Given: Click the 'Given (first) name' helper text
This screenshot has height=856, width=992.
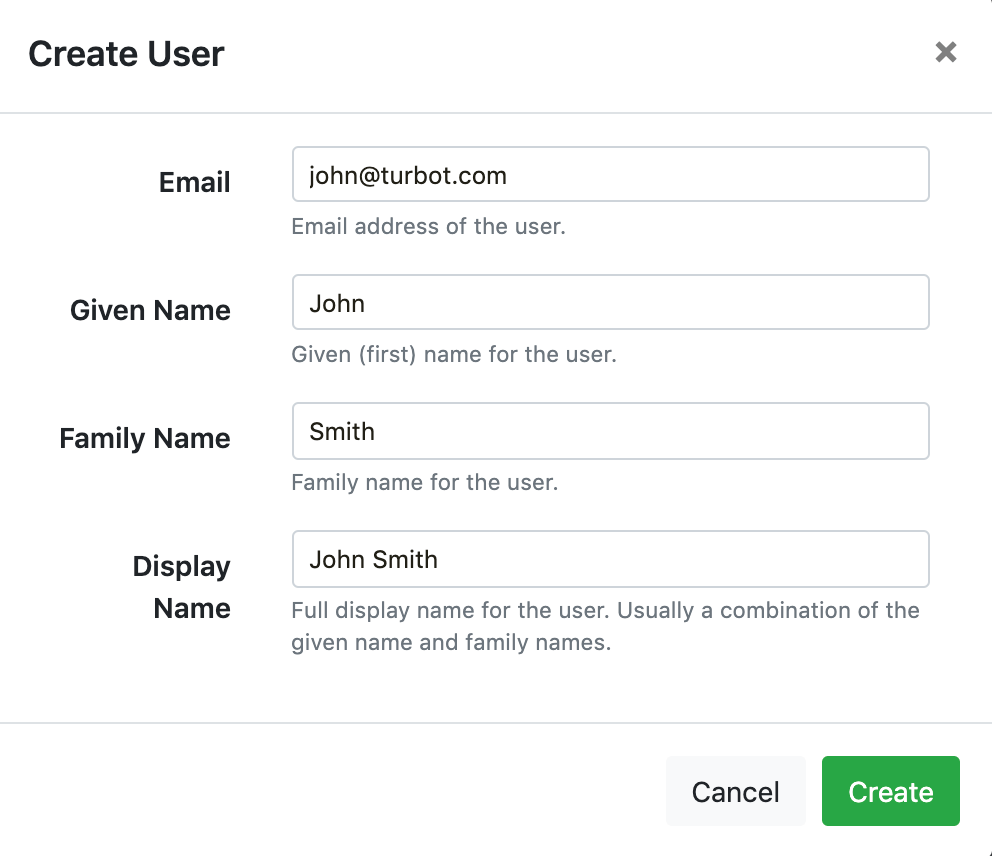Looking at the screenshot, I should (x=454, y=354).
